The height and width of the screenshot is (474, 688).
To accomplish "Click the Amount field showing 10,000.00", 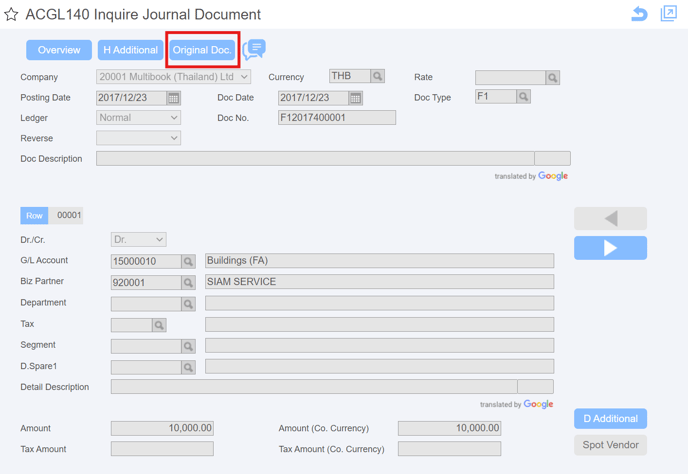I will coord(162,428).
